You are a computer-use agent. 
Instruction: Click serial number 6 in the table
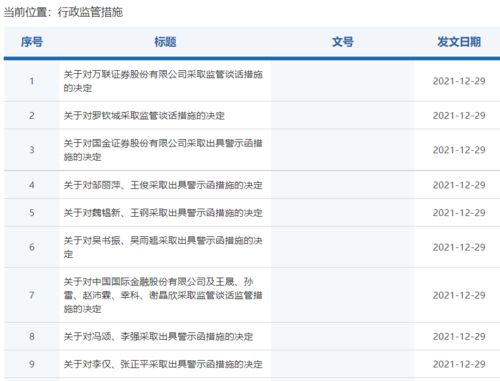(32, 247)
